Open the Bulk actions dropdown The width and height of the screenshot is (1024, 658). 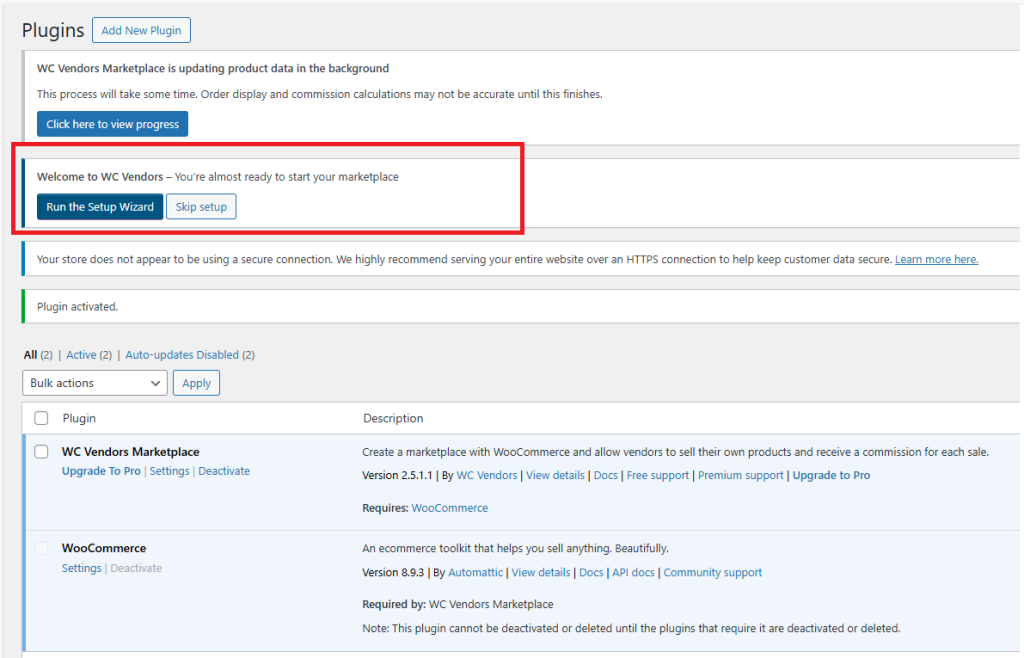click(94, 383)
